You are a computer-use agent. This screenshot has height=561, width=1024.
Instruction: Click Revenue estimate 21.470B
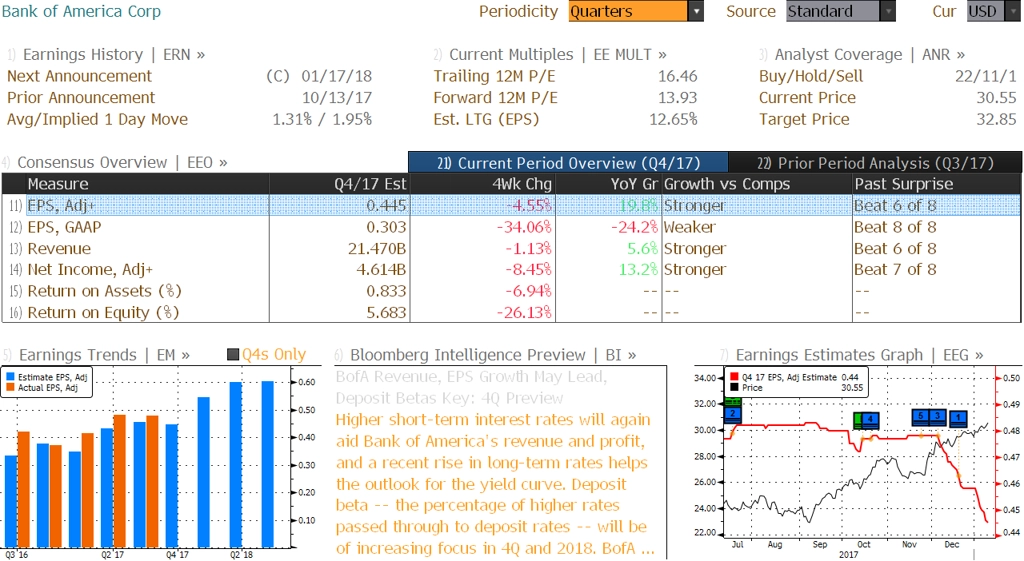point(377,248)
